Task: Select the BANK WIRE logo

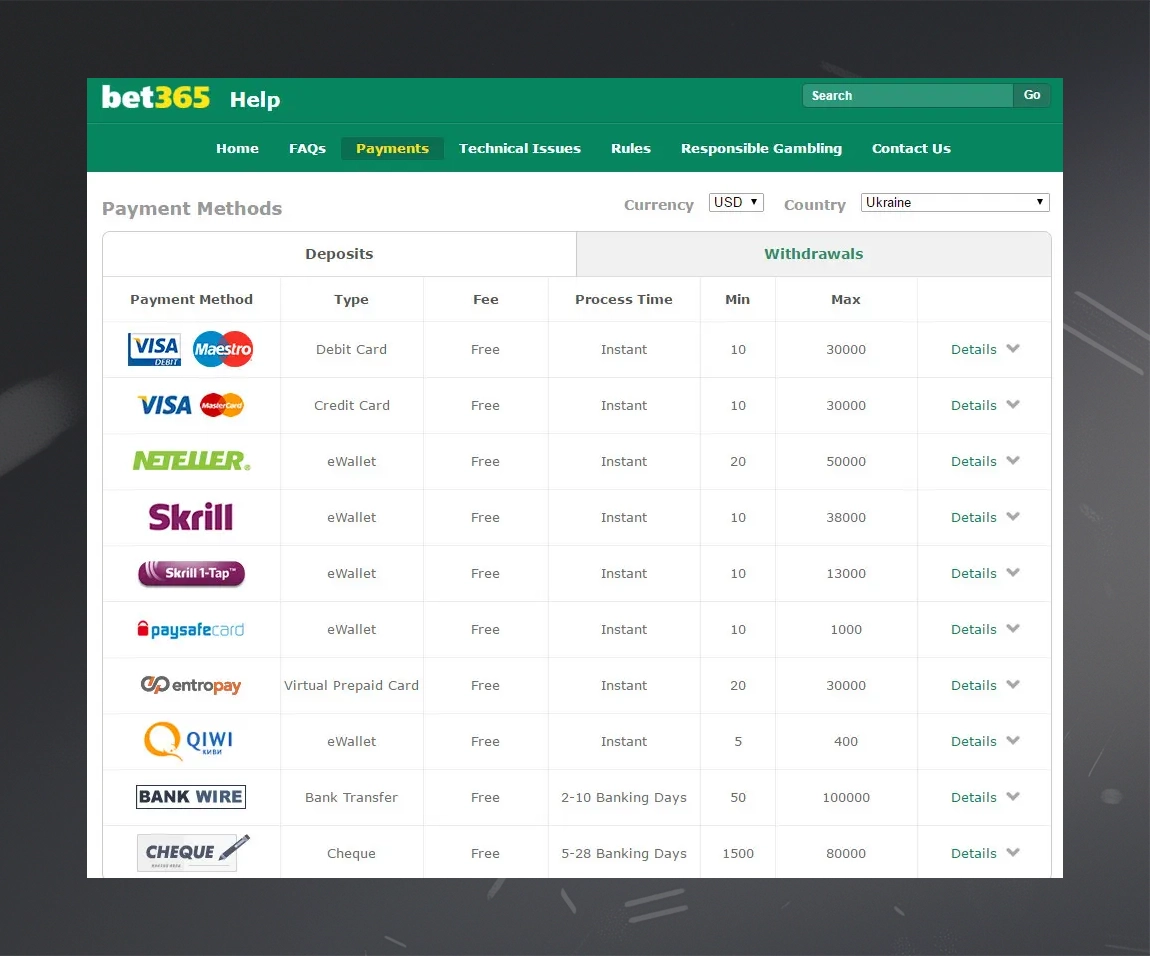Action: (191, 797)
